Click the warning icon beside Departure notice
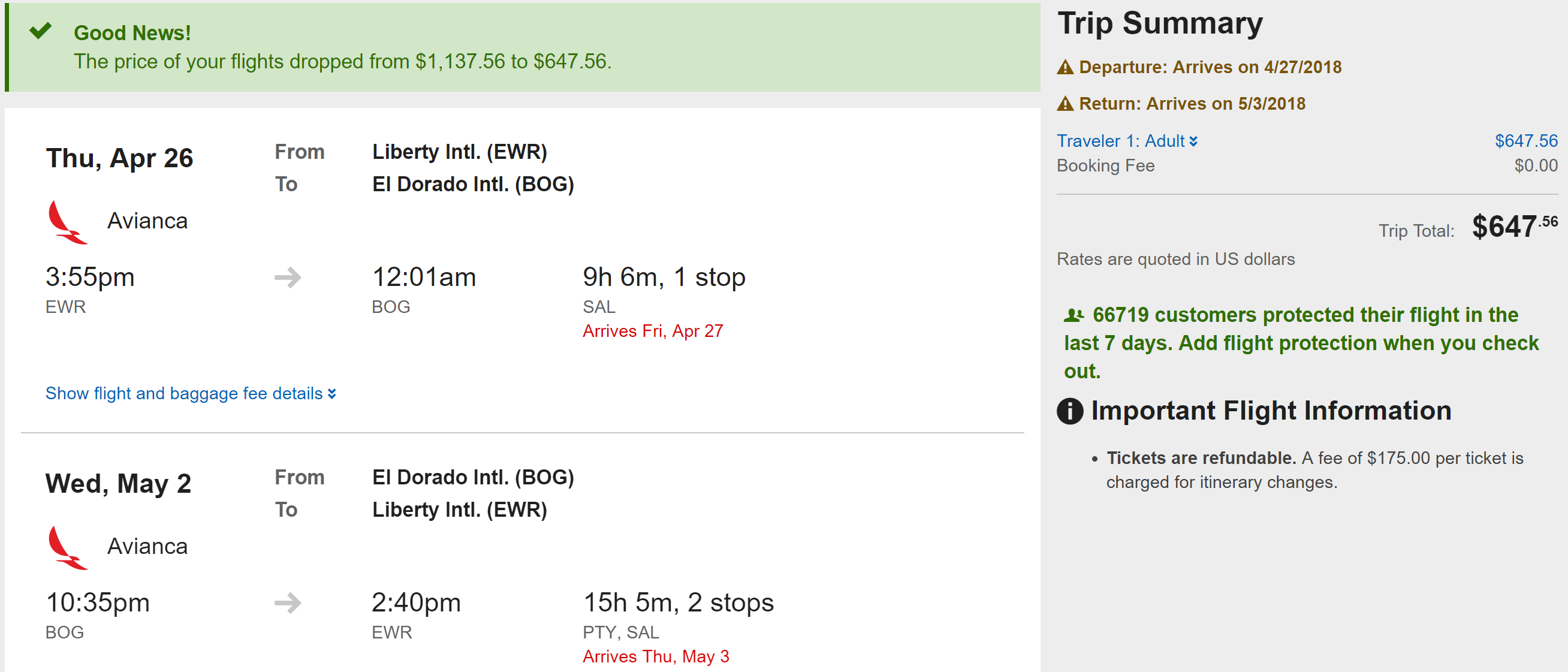1568x672 pixels. [x=1065, y=67]
